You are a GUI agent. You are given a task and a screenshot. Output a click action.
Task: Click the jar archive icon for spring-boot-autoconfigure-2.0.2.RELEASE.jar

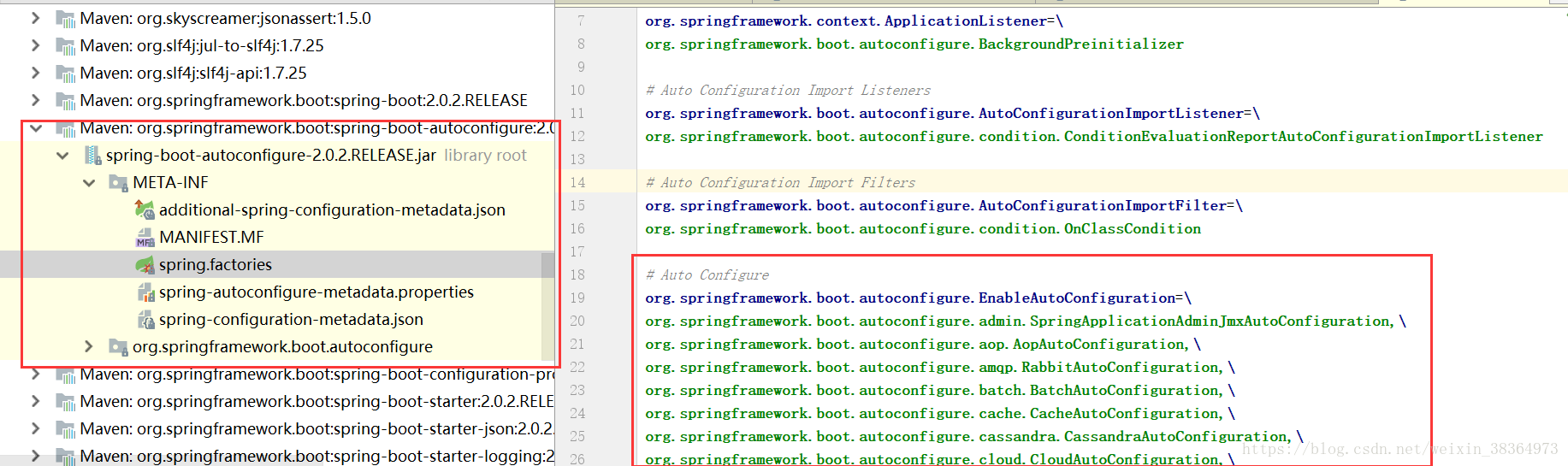coord(92,156)
